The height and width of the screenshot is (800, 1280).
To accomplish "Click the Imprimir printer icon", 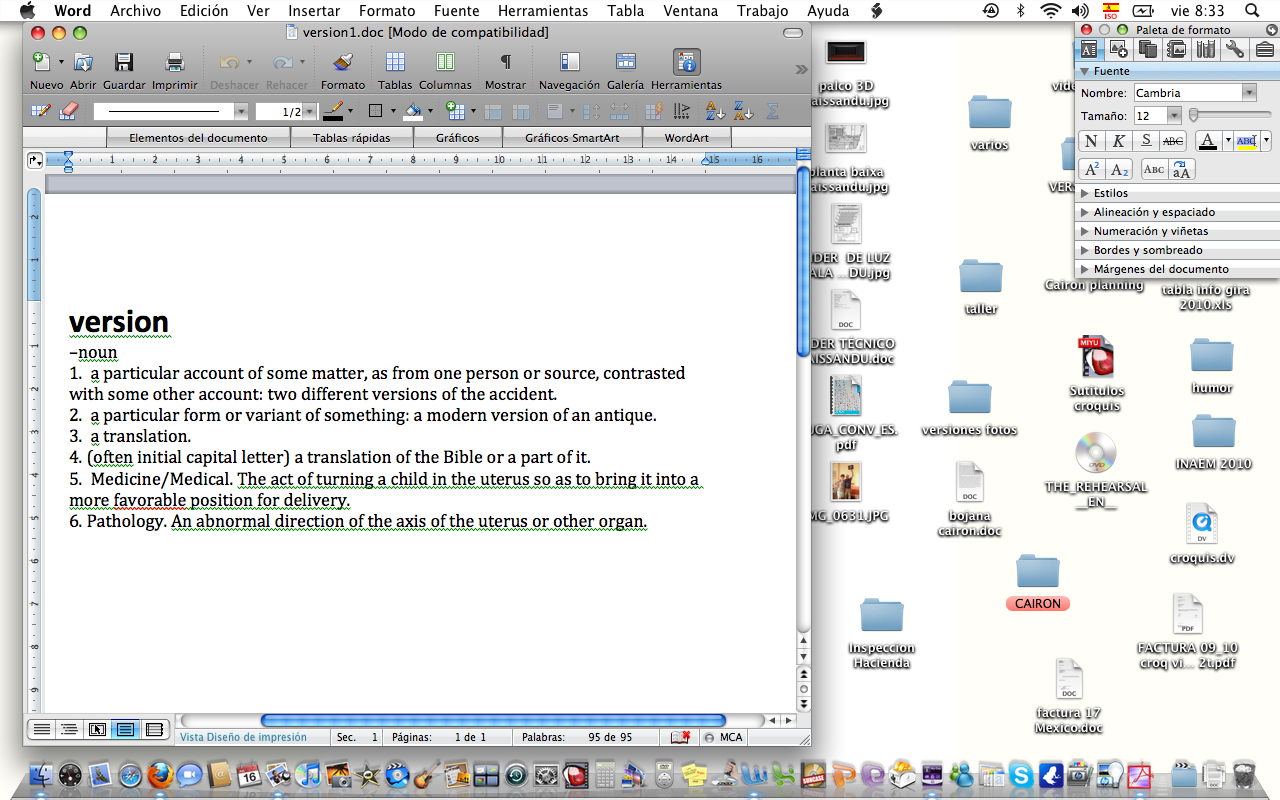I will point(174,63).
